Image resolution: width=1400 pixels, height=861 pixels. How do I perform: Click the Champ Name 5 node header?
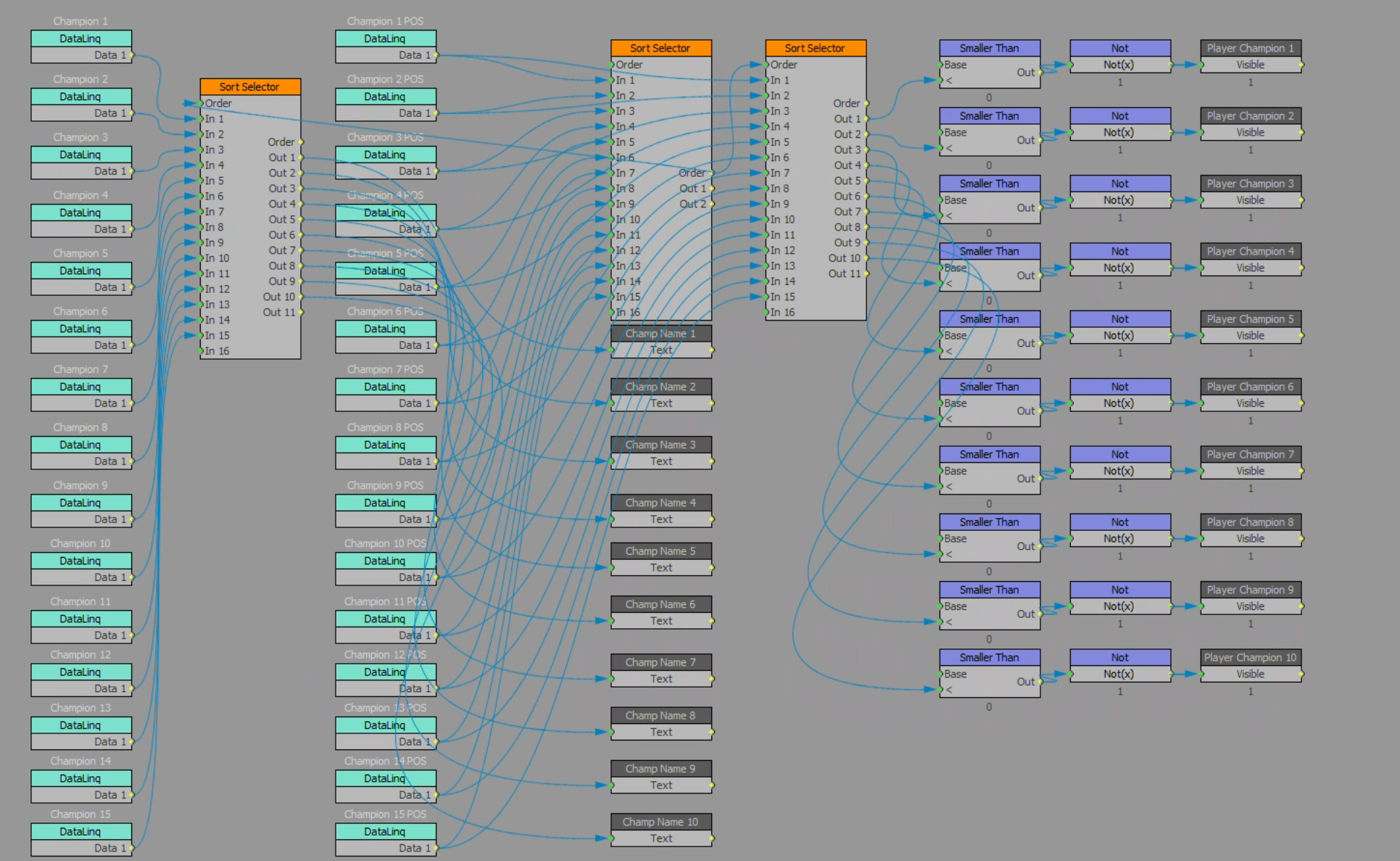tap(660, 551)
